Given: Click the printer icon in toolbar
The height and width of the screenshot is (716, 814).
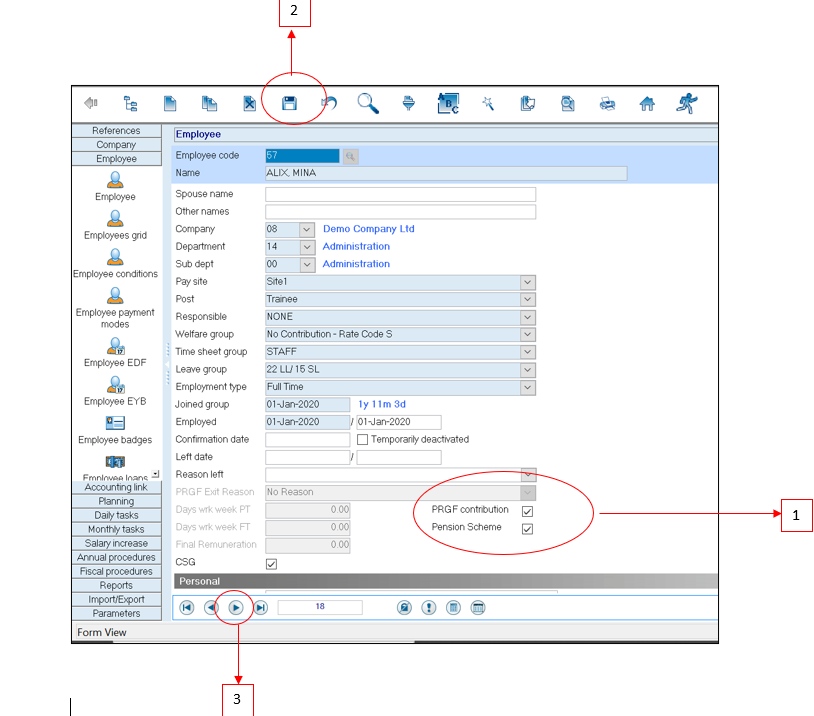Looking at the screenshot, I should pyautogui.click(x=607, y=103).
